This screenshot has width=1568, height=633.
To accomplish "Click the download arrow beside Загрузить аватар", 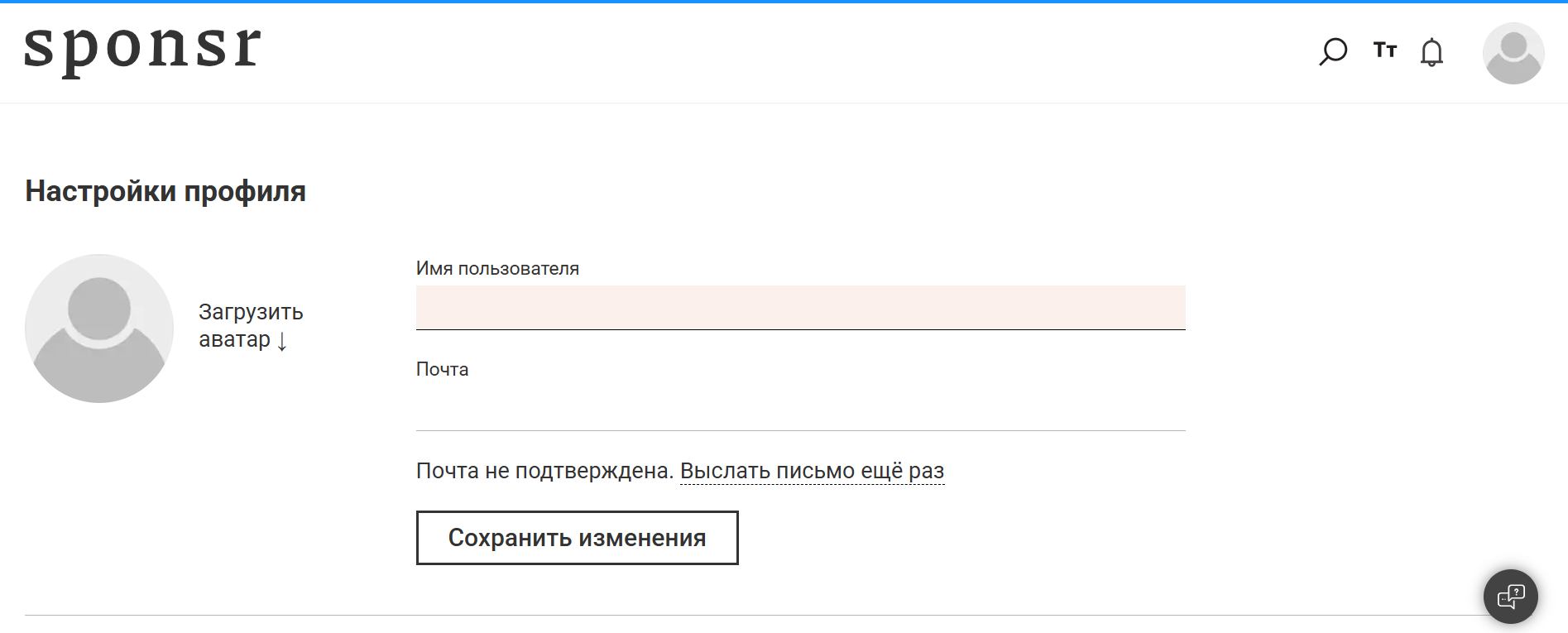I will click(x=282, y=340).
